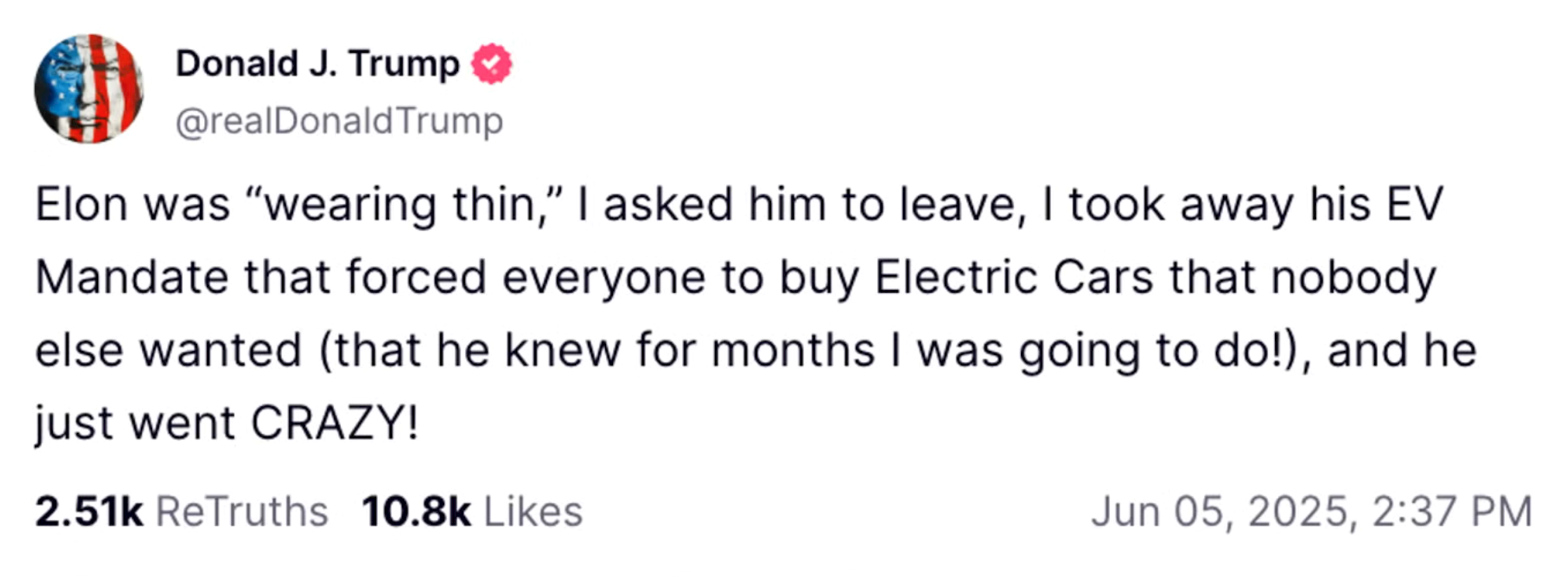Click the words Electric Cars in the post
This screenshot has width=1568, height=578.
(x=1014, y=277)
